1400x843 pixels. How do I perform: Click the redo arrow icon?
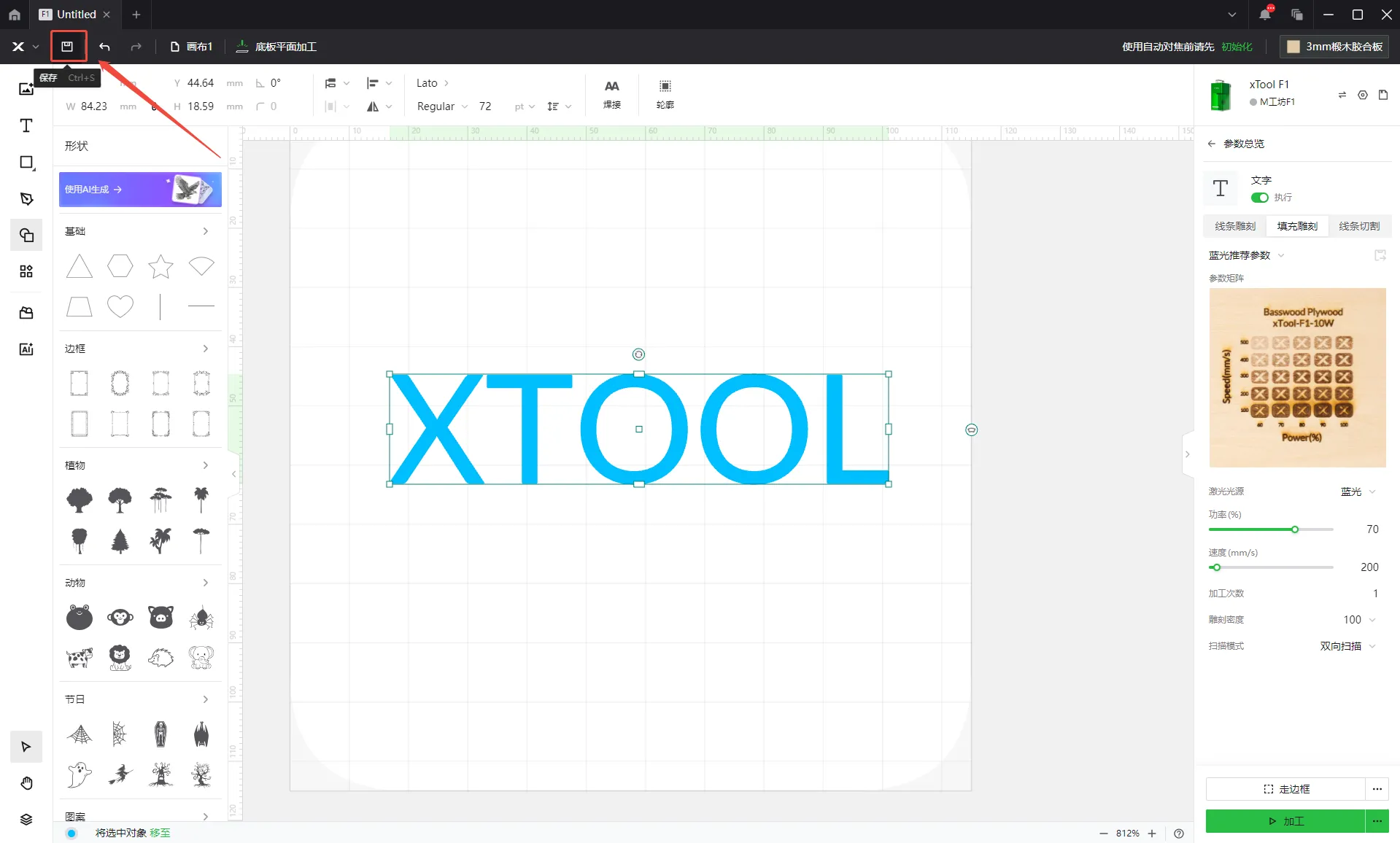[136, 47]
